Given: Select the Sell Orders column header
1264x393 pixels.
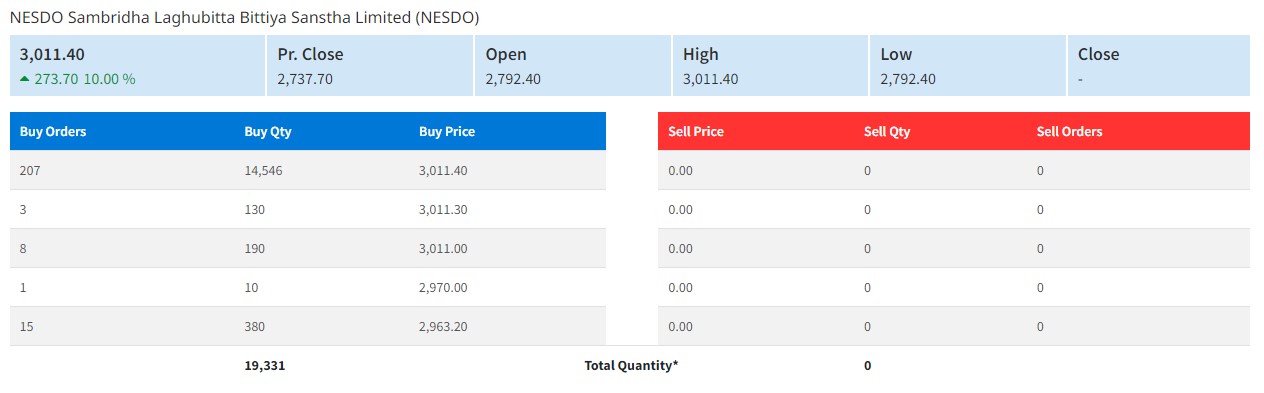Looking at the screenshot, I should [1070, 132].
